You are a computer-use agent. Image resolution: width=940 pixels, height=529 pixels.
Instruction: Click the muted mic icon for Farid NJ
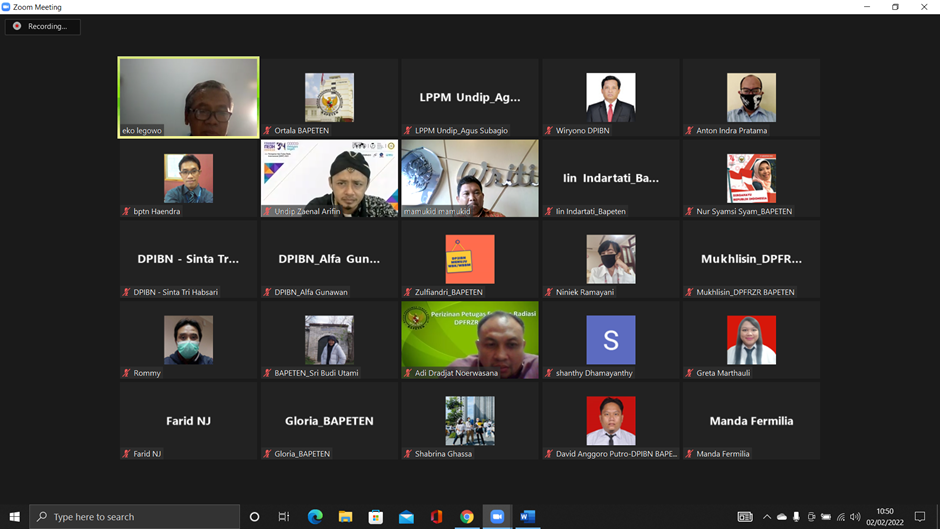[x=126, y=454]
